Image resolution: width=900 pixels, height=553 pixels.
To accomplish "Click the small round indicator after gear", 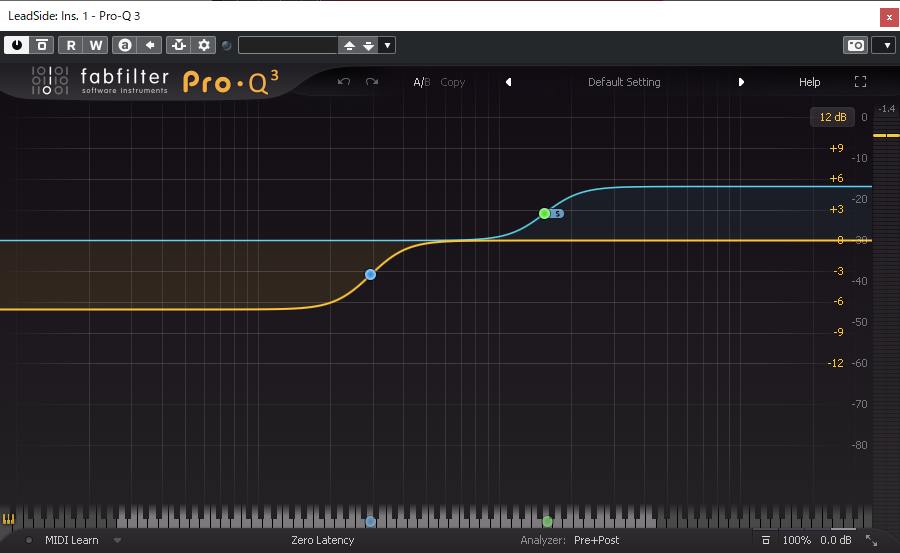I will (x=227, y=45).
